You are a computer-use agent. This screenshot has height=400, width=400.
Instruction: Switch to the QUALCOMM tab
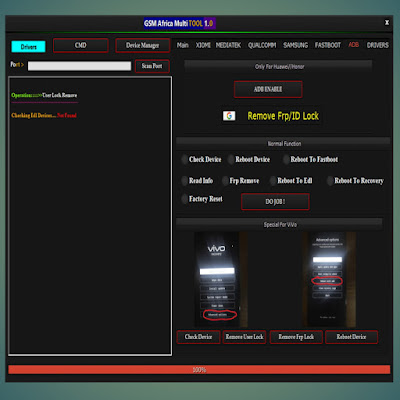tap(262, 45)
